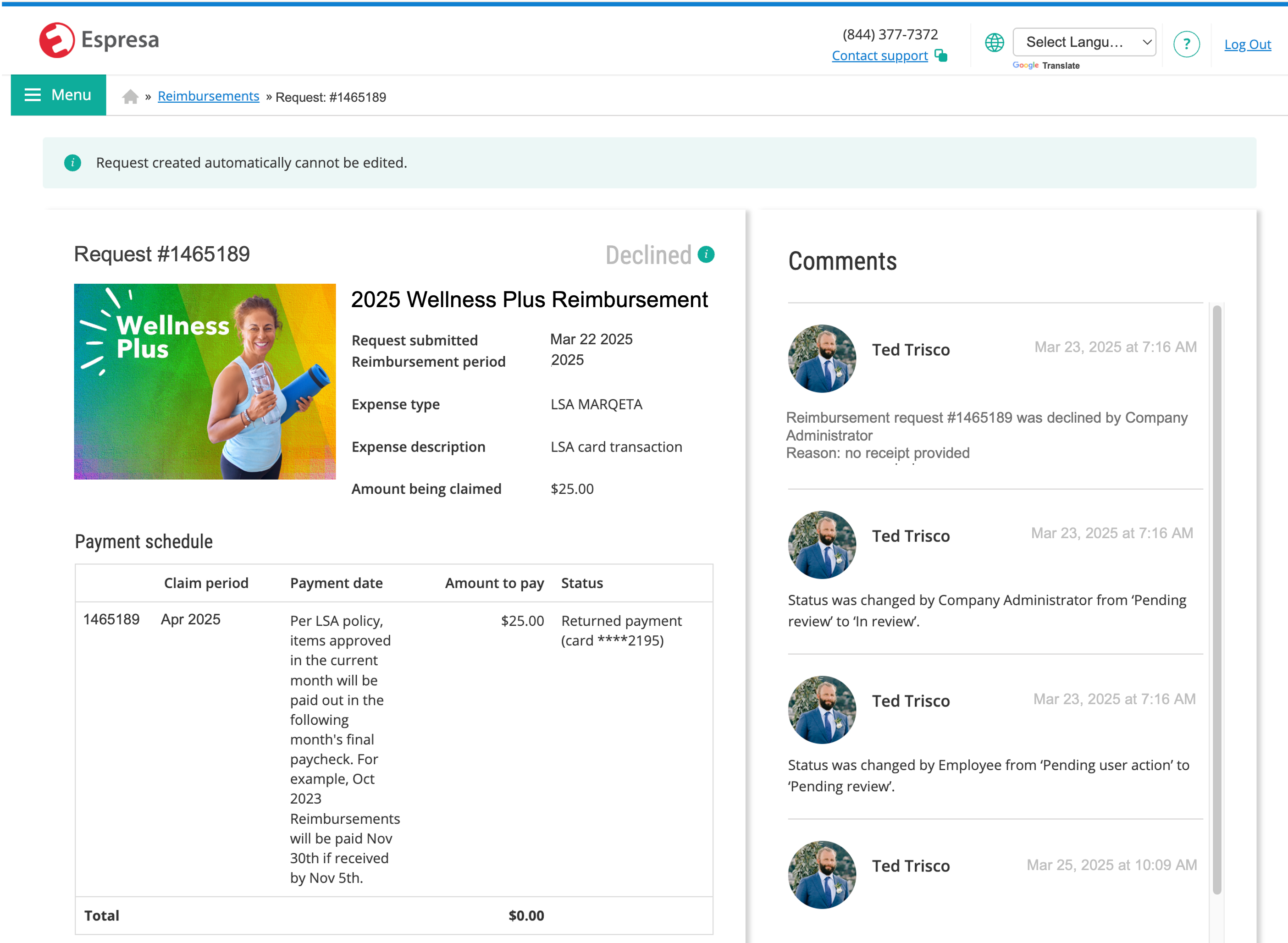
Task: Click the support phone number (844) 377-7372
Action: (890, 34)
